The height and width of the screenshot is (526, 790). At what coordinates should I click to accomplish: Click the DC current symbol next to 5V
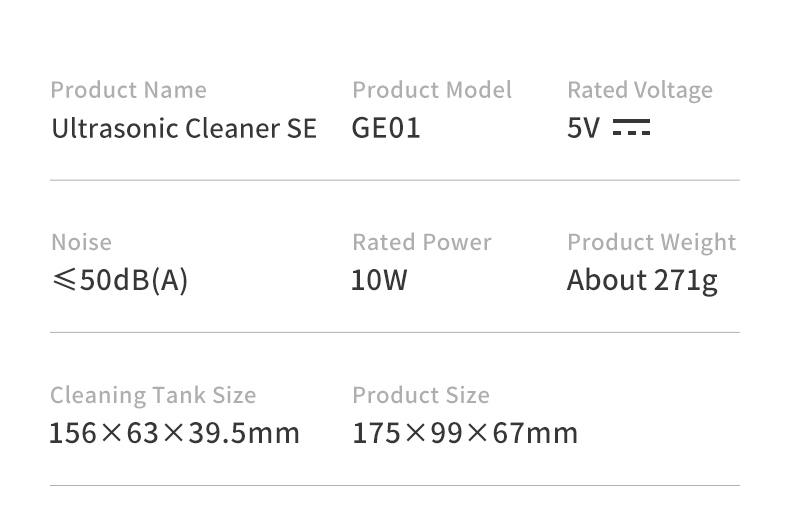(x=631, y=127)
